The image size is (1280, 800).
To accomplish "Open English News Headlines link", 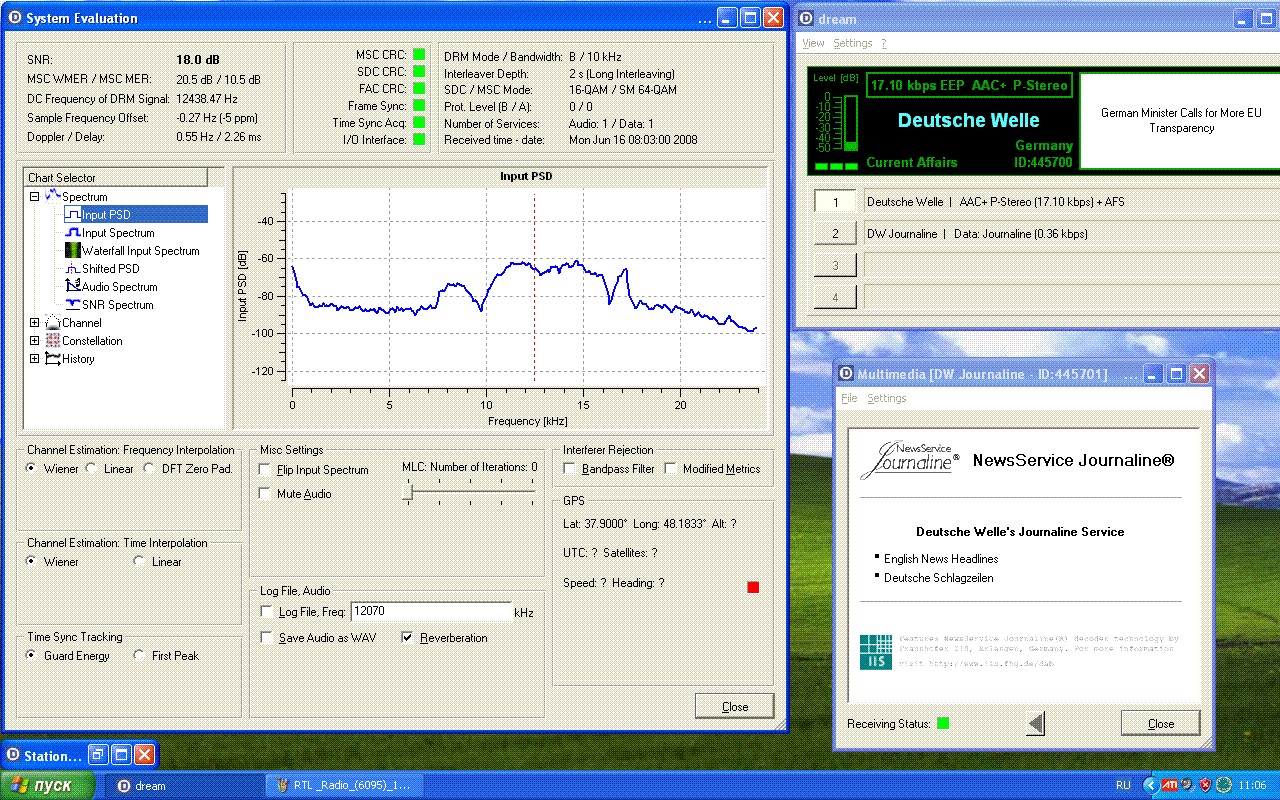I will [941, 559].
